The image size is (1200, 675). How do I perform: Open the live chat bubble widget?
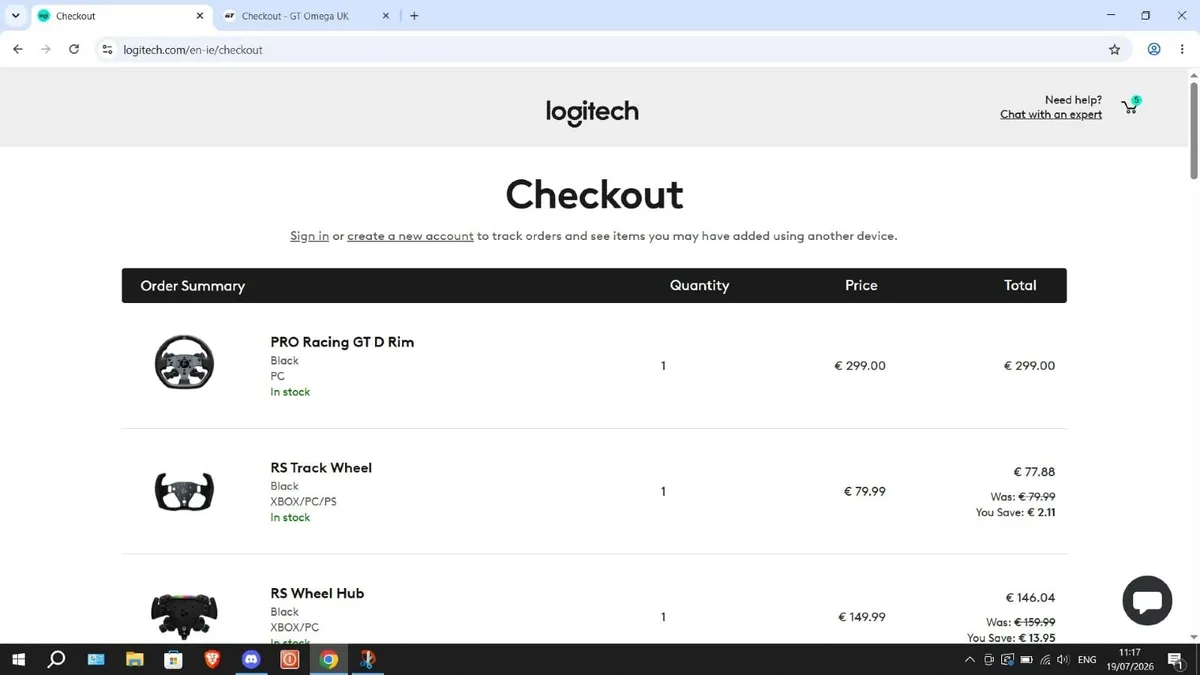(x=1147, y=601)
